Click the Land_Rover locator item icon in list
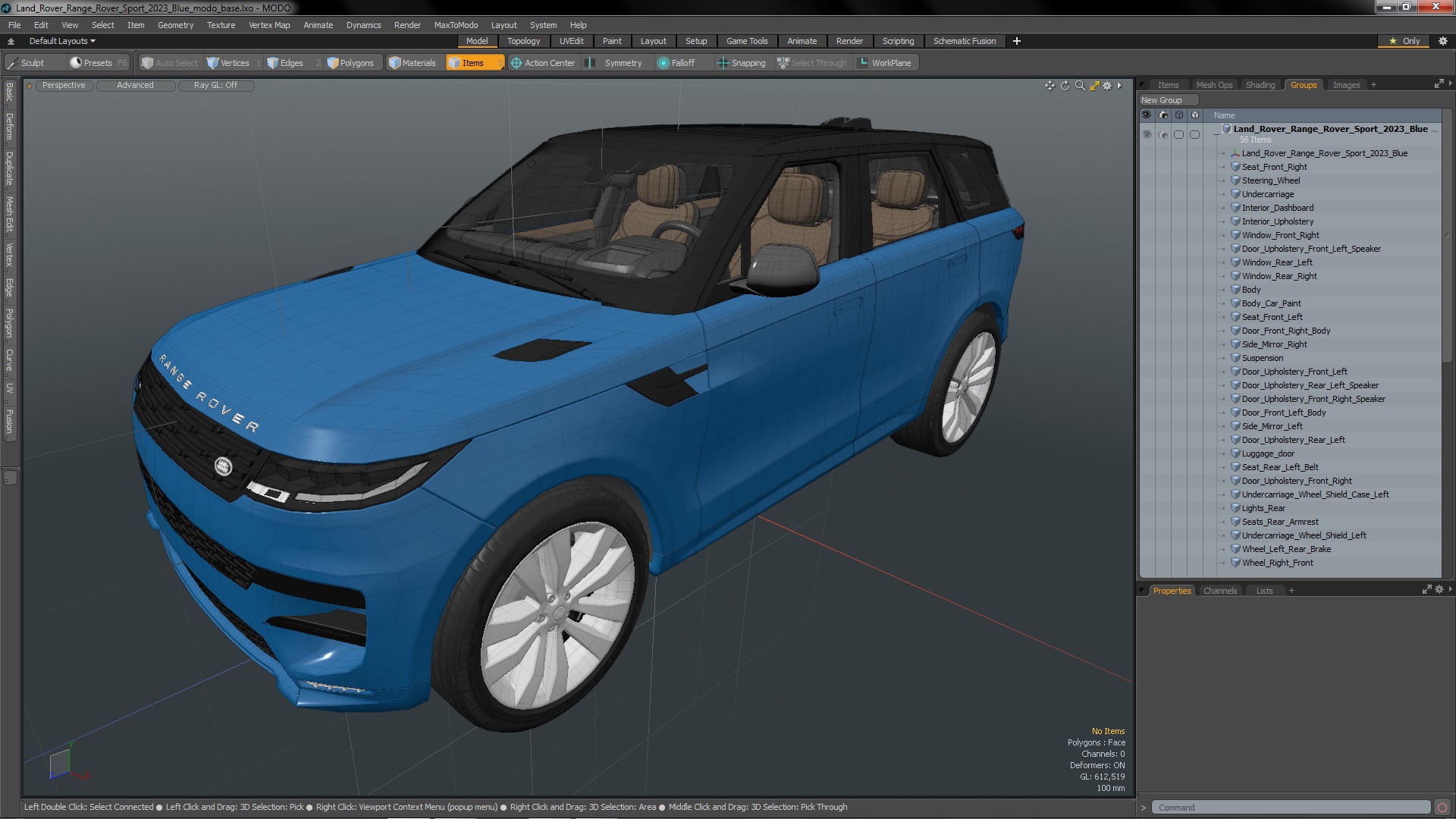The image size is (1456, 819). (1235, 153)
